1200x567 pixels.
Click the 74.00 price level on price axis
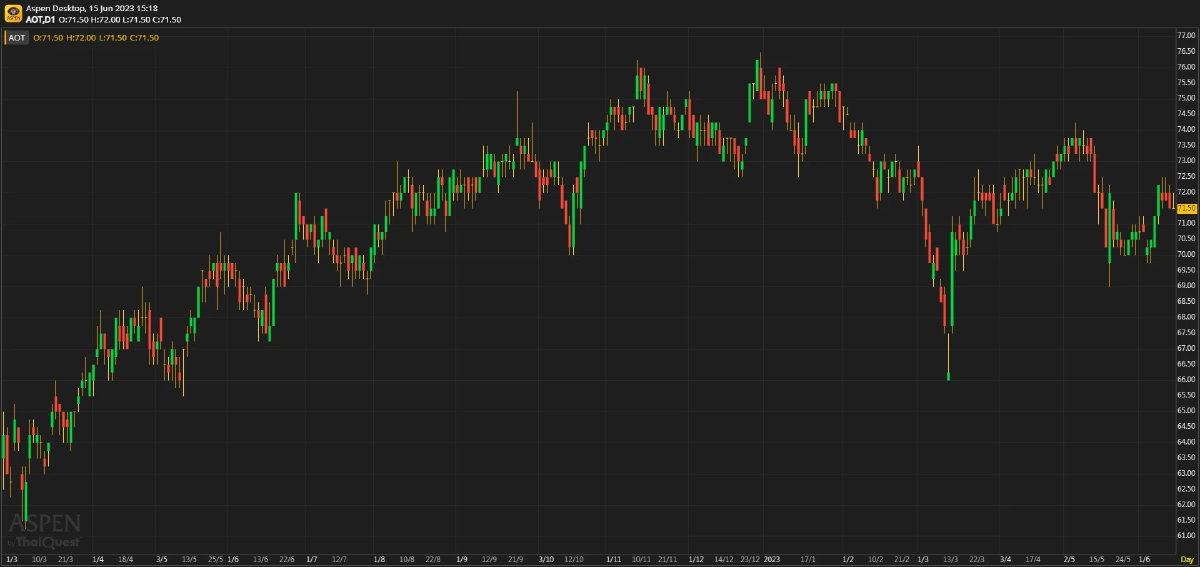[x=1187, y=129]
